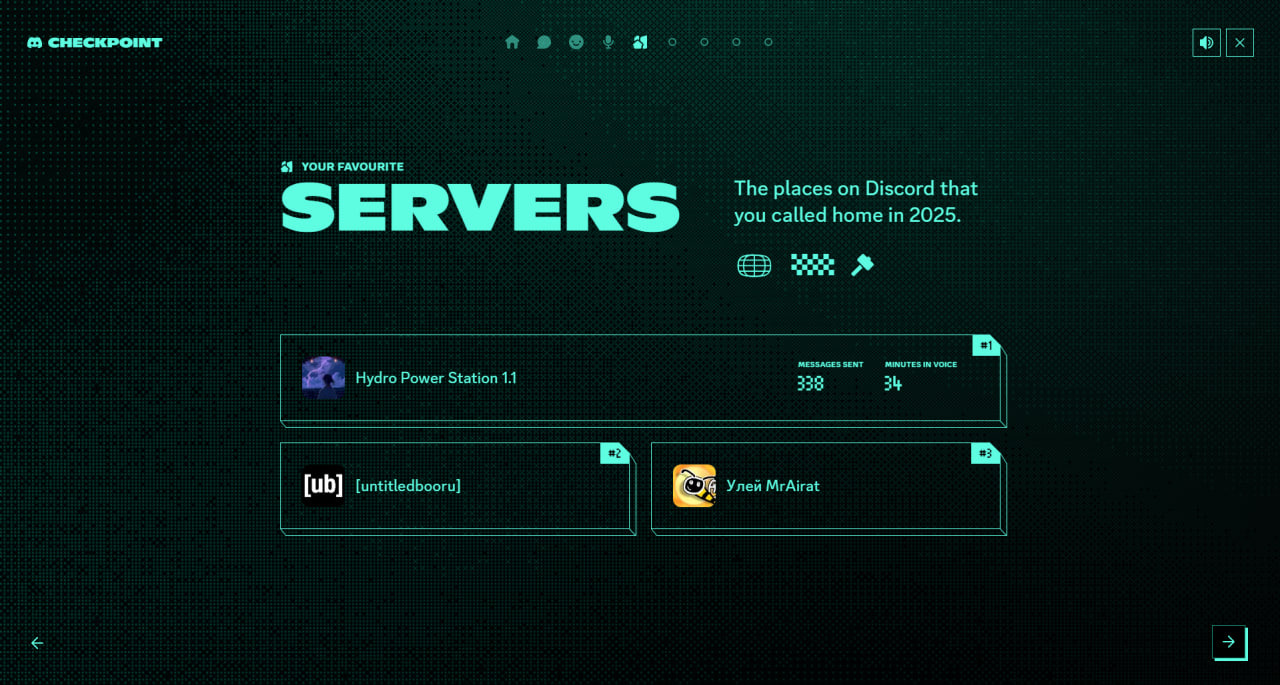
Task: Click the Hydro Power Station server avatar
Action: pyautogui.click(x=323, y=378)
